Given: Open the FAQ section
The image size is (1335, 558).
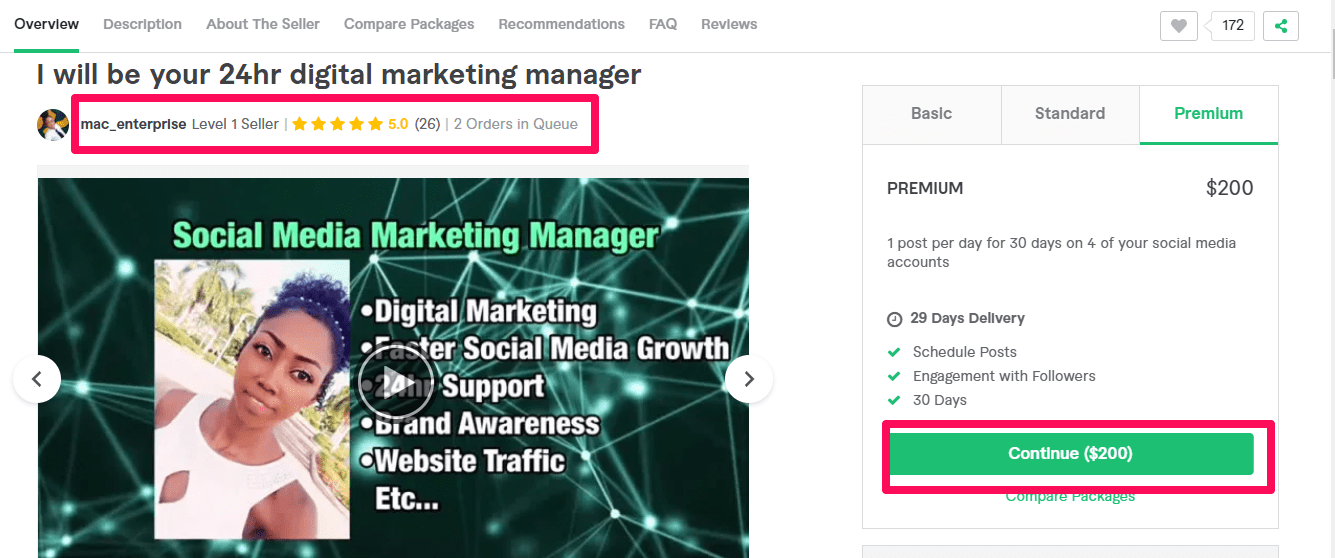Looking at the screenshot, I should point(662,24).
